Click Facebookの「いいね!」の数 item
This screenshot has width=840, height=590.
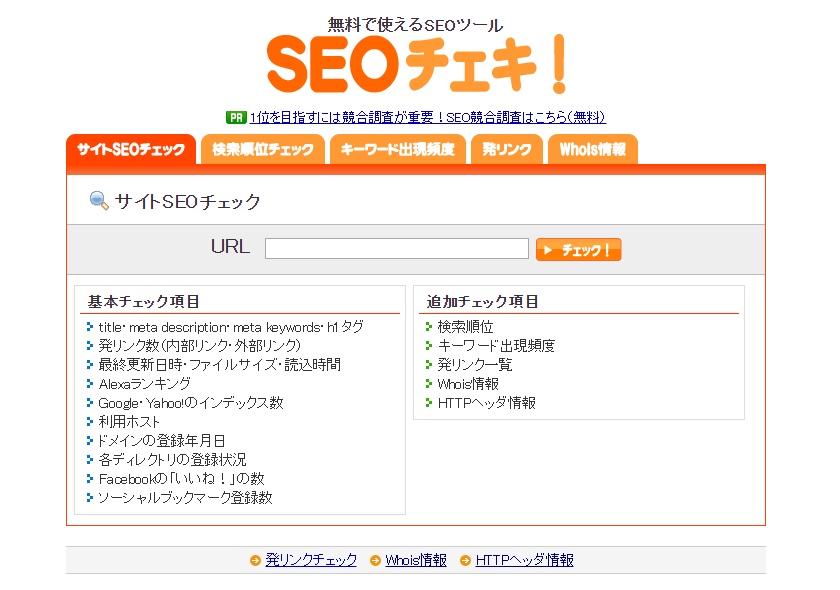click(x=182, y=479)
